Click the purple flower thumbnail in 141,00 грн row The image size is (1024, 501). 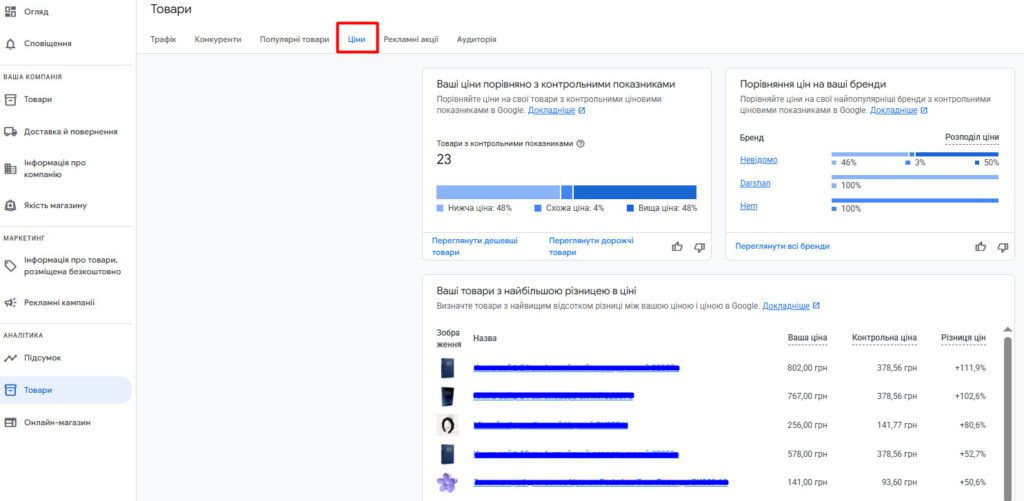point(447,482)
